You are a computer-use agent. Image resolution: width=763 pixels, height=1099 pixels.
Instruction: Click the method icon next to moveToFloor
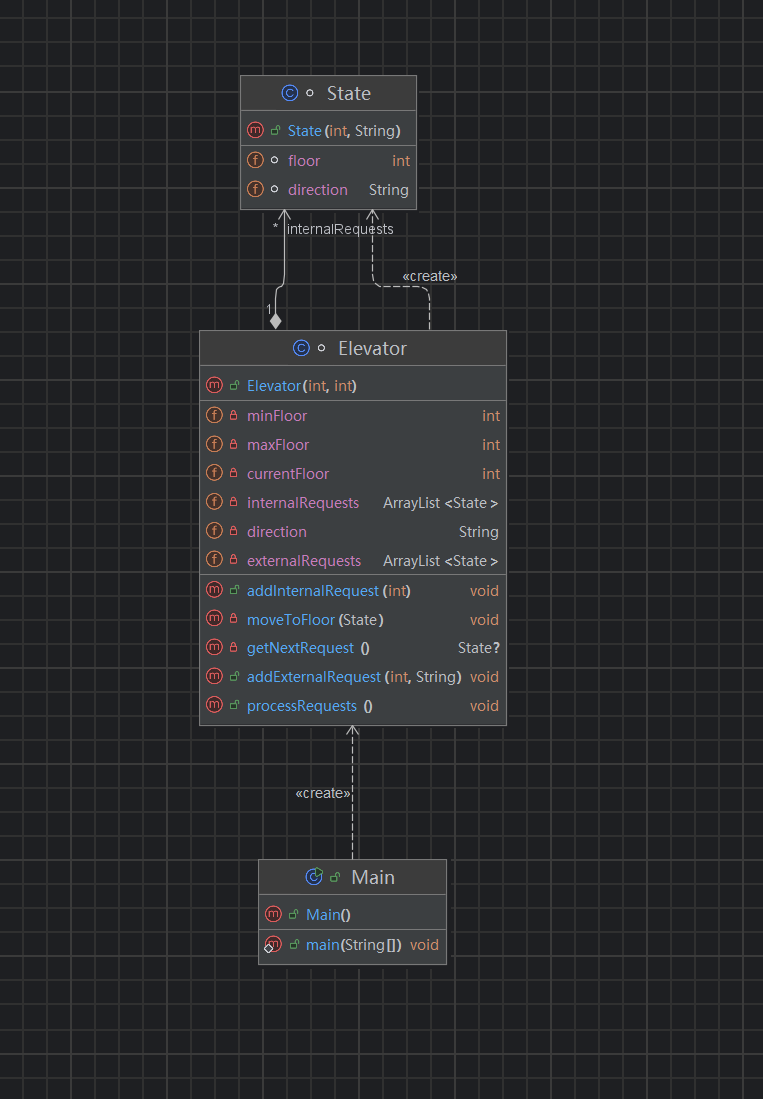tap(214, 619)
